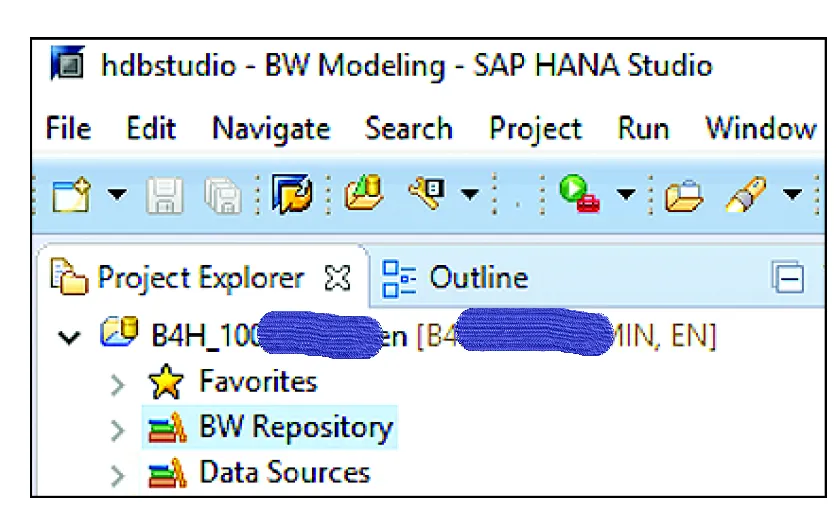839x514 pixels.
Task: Expand the BW Repository node
Action: [x=118, y=430]
